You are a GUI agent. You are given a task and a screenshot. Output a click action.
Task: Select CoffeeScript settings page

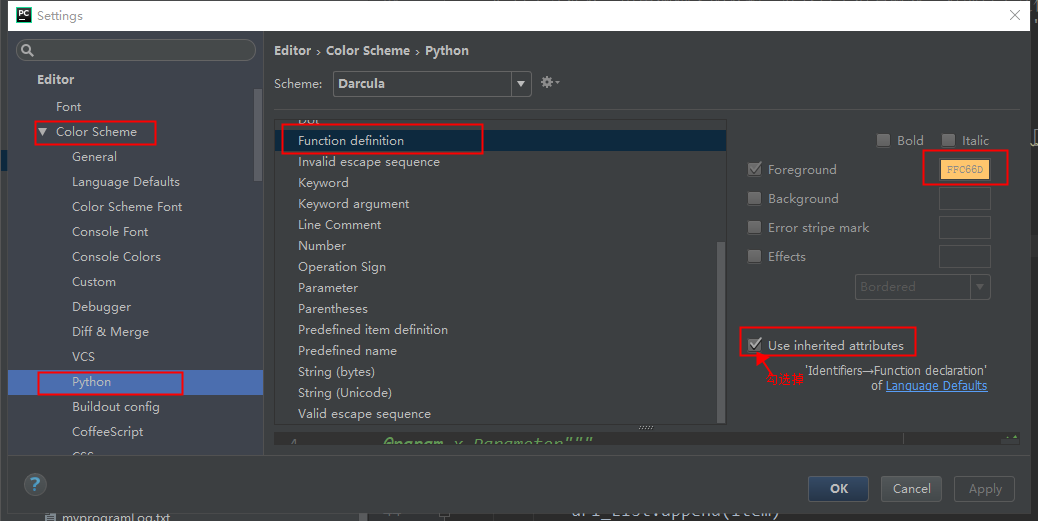pyautogui.click(x=107, y=432)
